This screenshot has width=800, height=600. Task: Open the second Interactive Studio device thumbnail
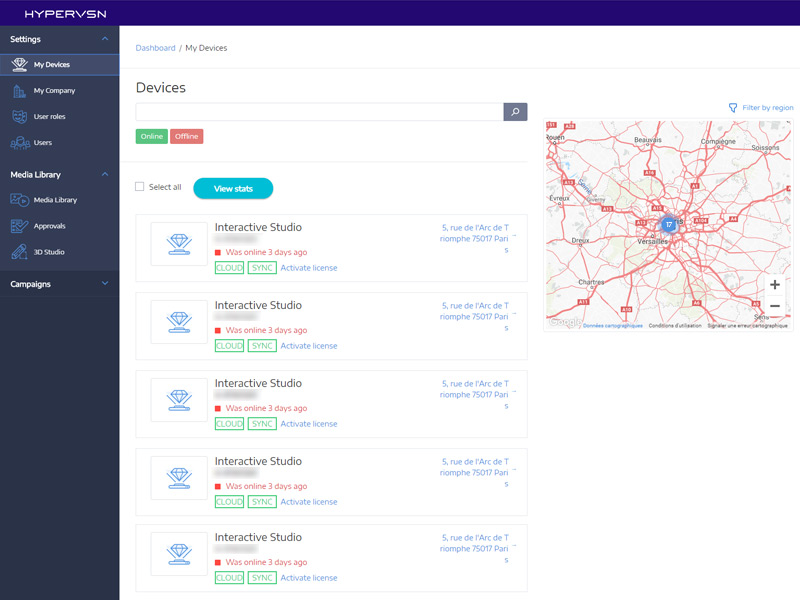coord(179,322)
